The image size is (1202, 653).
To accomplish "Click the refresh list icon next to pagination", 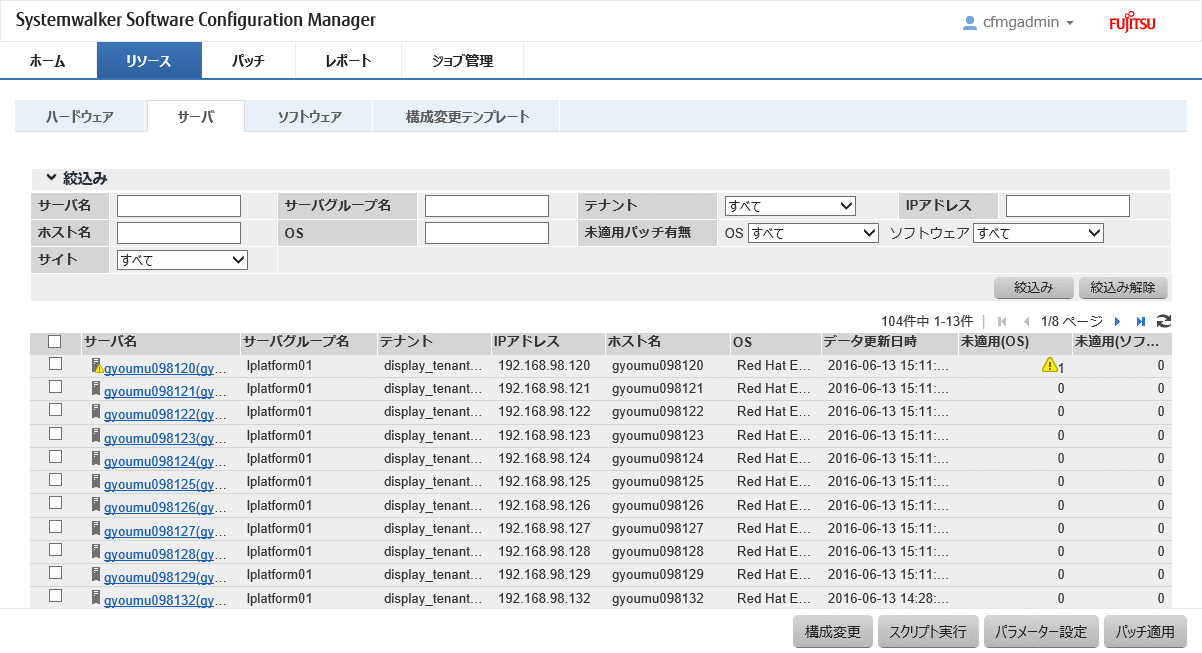I will [x=1163, y=321].
